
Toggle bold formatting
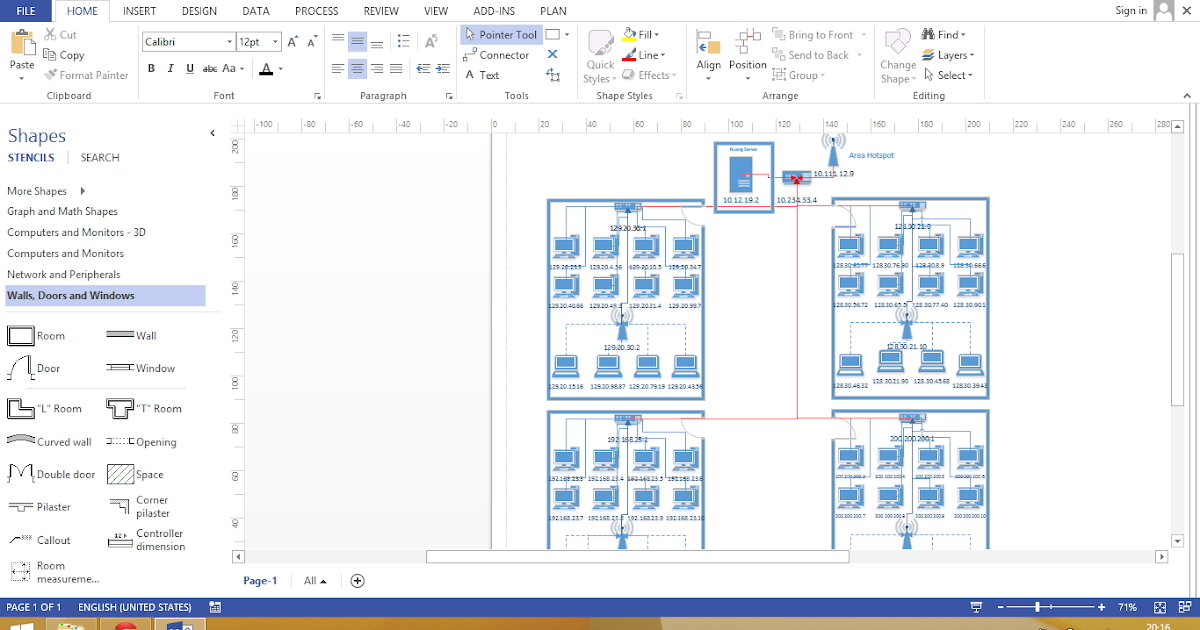[x=151, y=68]
